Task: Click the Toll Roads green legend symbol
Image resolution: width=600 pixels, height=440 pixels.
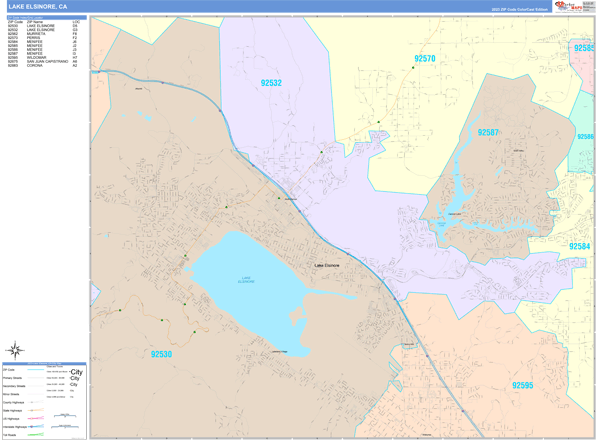Action: (x=36, y=435)
